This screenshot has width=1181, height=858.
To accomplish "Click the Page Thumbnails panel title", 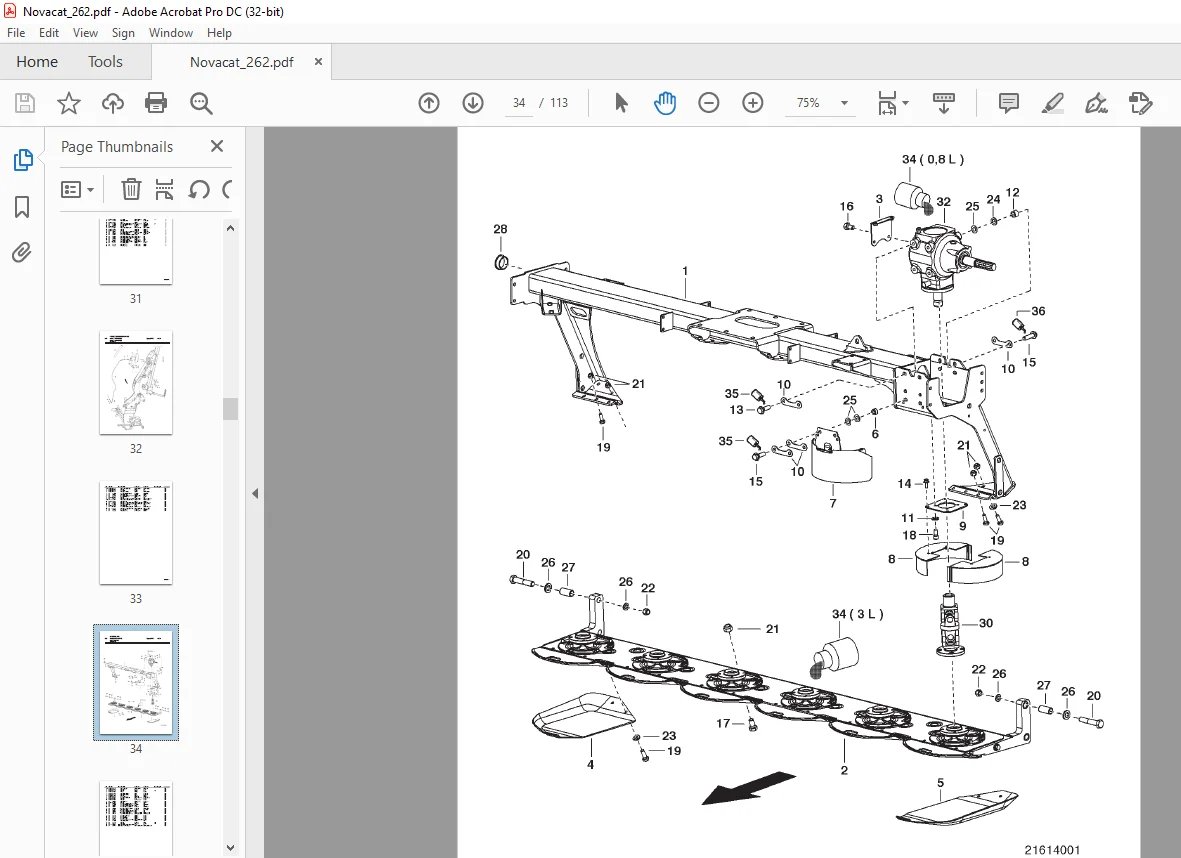I will 117,147.
